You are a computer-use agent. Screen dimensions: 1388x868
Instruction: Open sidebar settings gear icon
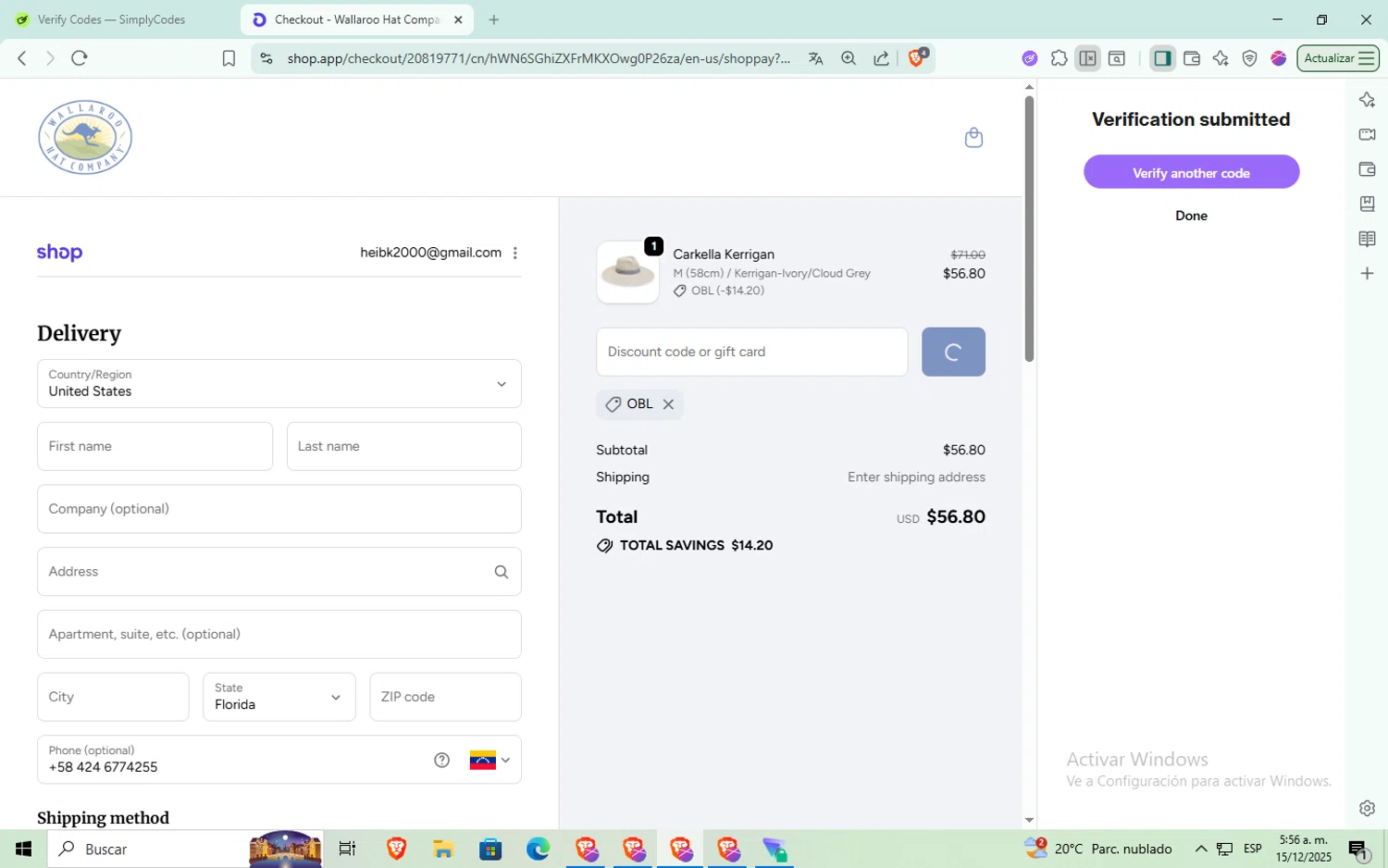(x=1367, y=808)
